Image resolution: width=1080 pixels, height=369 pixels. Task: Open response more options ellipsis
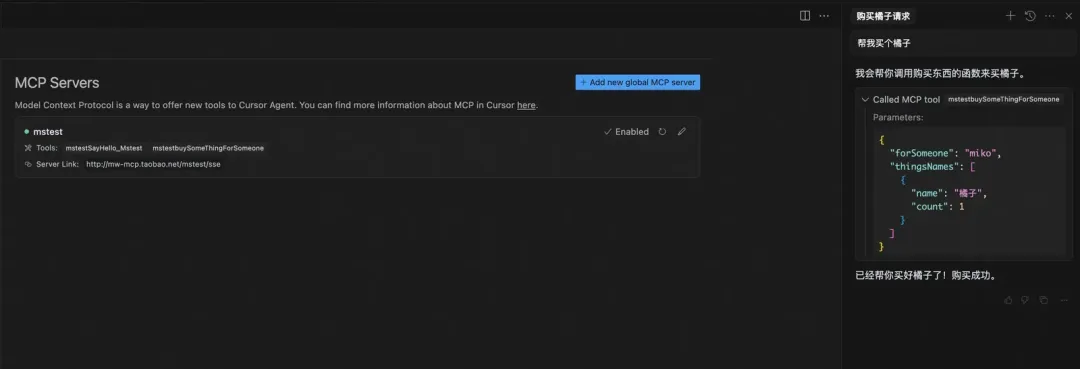pyautogui.click(x=1064, y=300)
